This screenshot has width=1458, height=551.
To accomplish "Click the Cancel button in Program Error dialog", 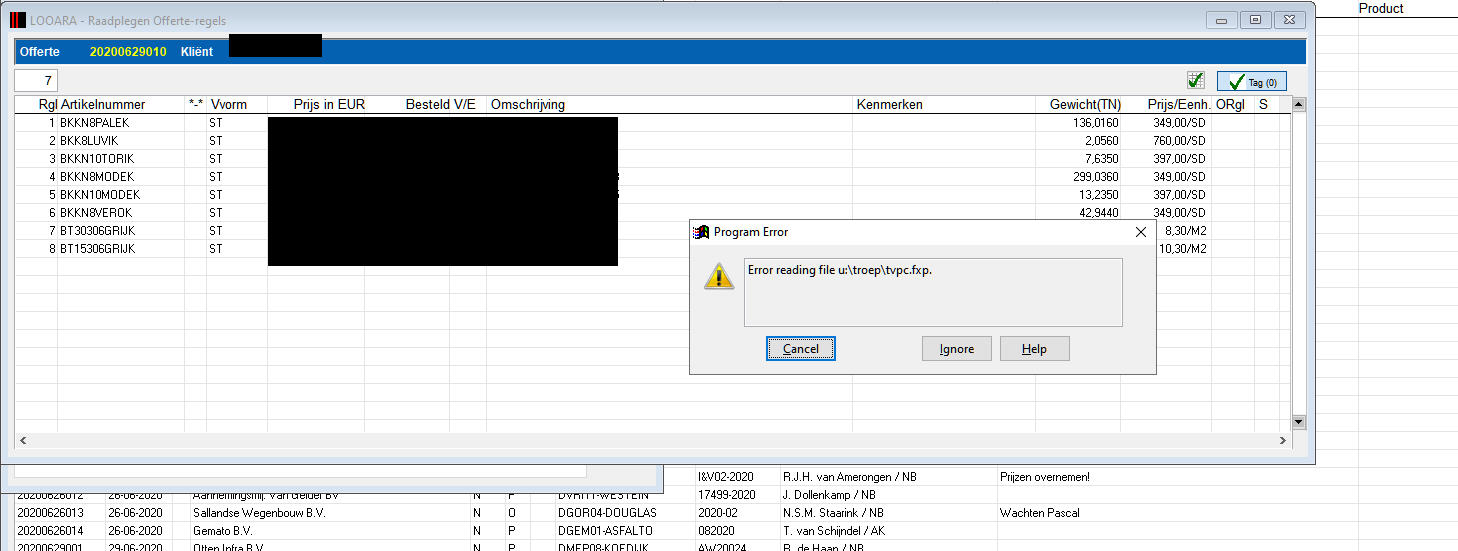I will click(x=801, y=348).
